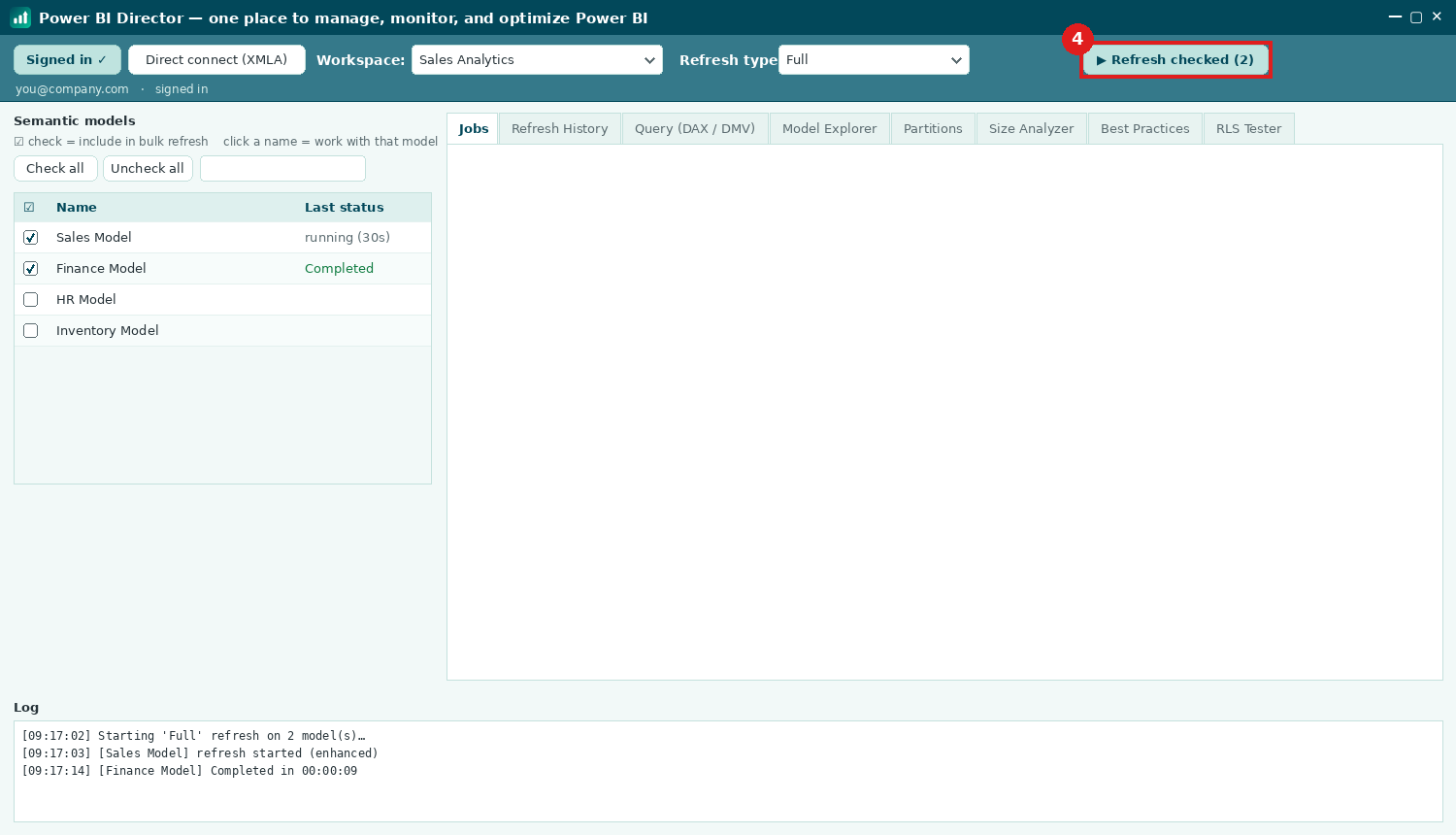Viewport: 1456px width, 835px height.
Task: Check the Inventory Model checkbox
Action: [31, 331]
